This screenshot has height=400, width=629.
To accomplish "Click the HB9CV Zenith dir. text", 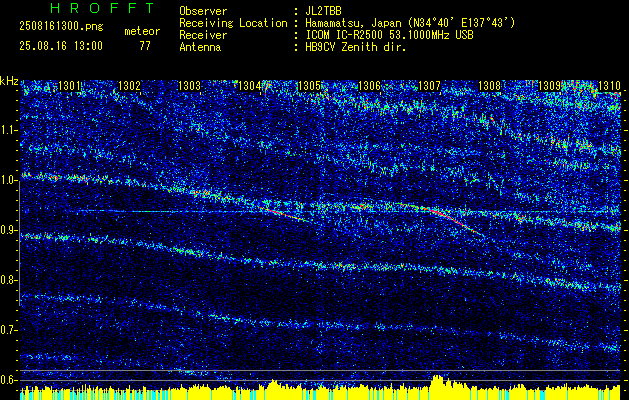I will (x=355, y=47).
